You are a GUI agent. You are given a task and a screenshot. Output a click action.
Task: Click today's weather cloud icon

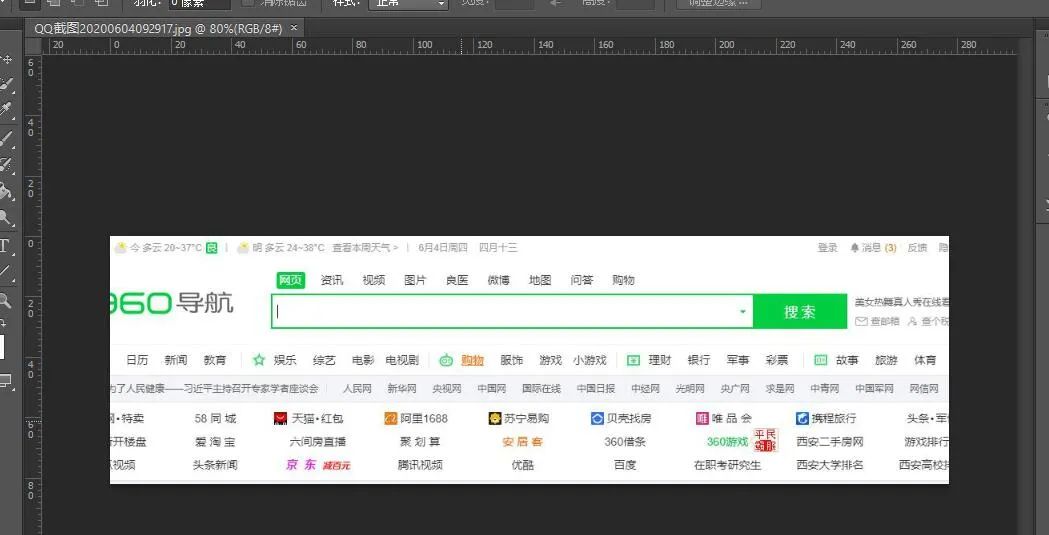120,247
